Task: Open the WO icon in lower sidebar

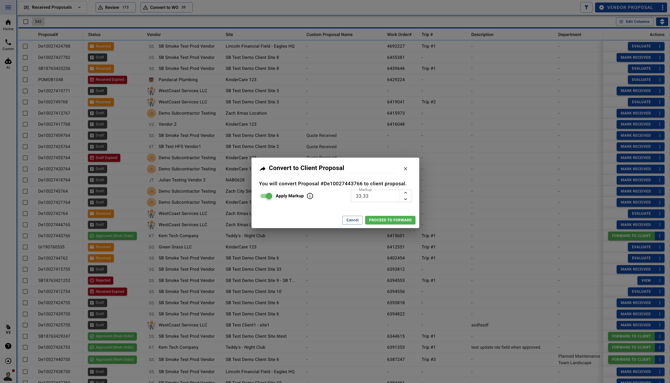Action: 8,329
